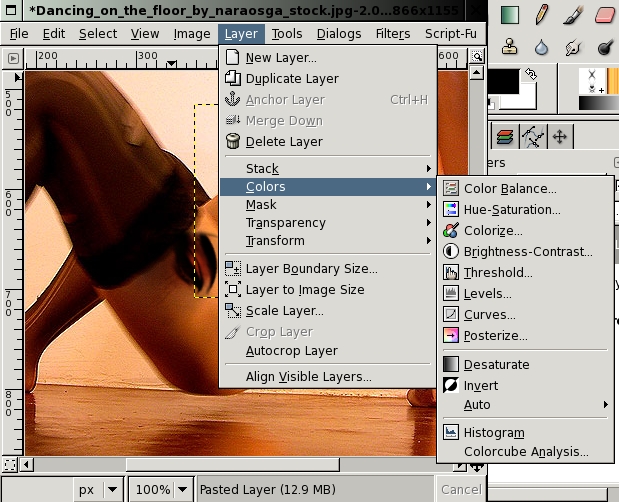This screenshot has height=502, width=619.
Task: Open Levels... dialog
Action: (x=525, y=293)
